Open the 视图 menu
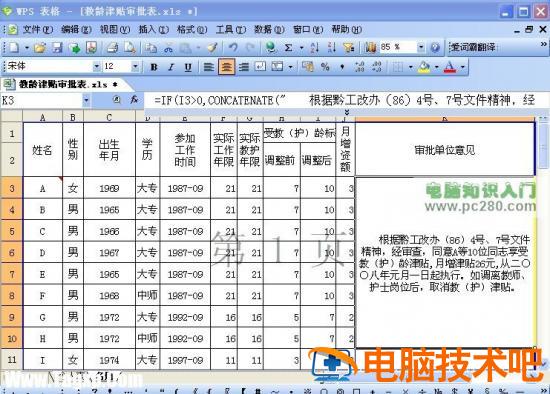Viewport: 550px width, 394px height. 115,29
